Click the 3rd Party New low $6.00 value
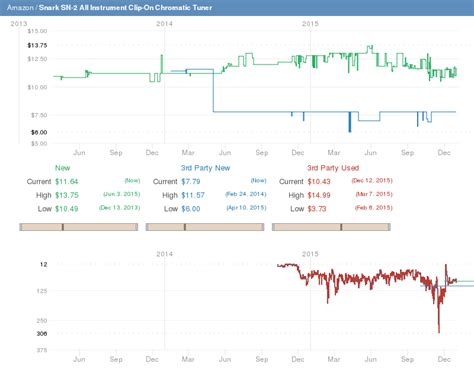474x373 pixels. [x=191, y=209]
